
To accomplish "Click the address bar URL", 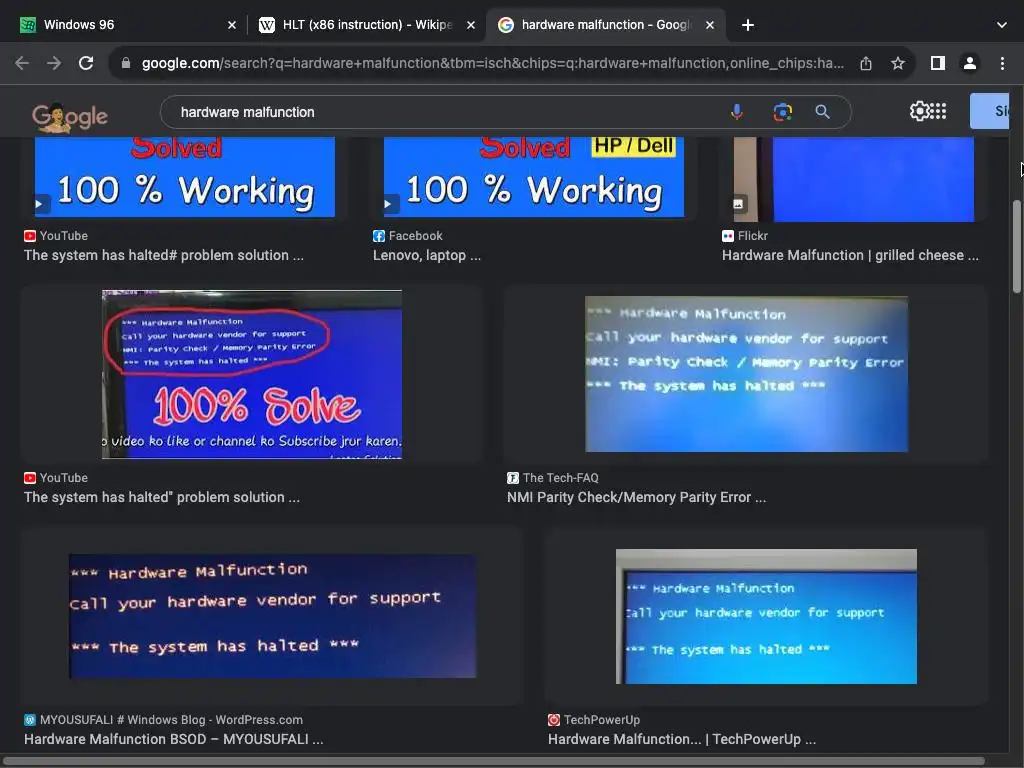I will click(x=492, y=63).
